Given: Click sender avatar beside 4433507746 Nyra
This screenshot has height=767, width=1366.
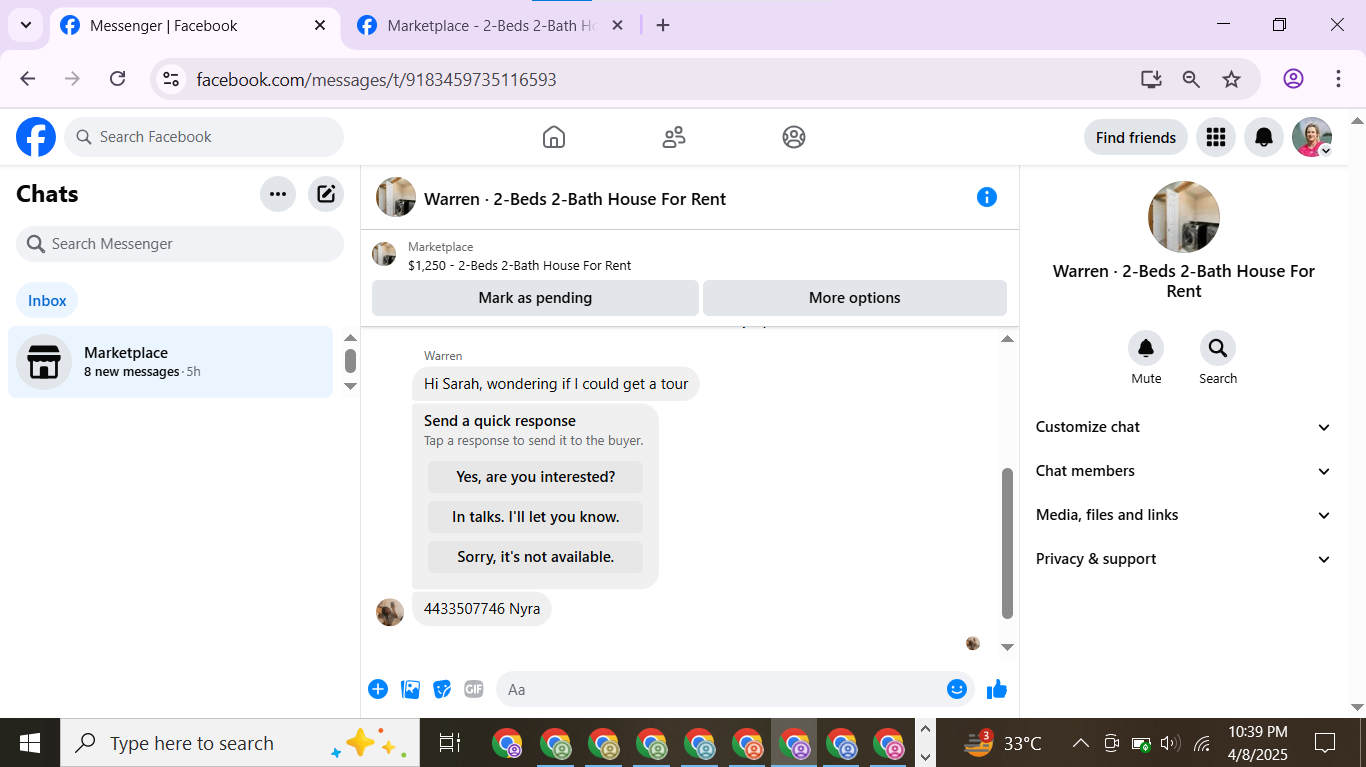Looking at the screenshot, I should (390, 612).
